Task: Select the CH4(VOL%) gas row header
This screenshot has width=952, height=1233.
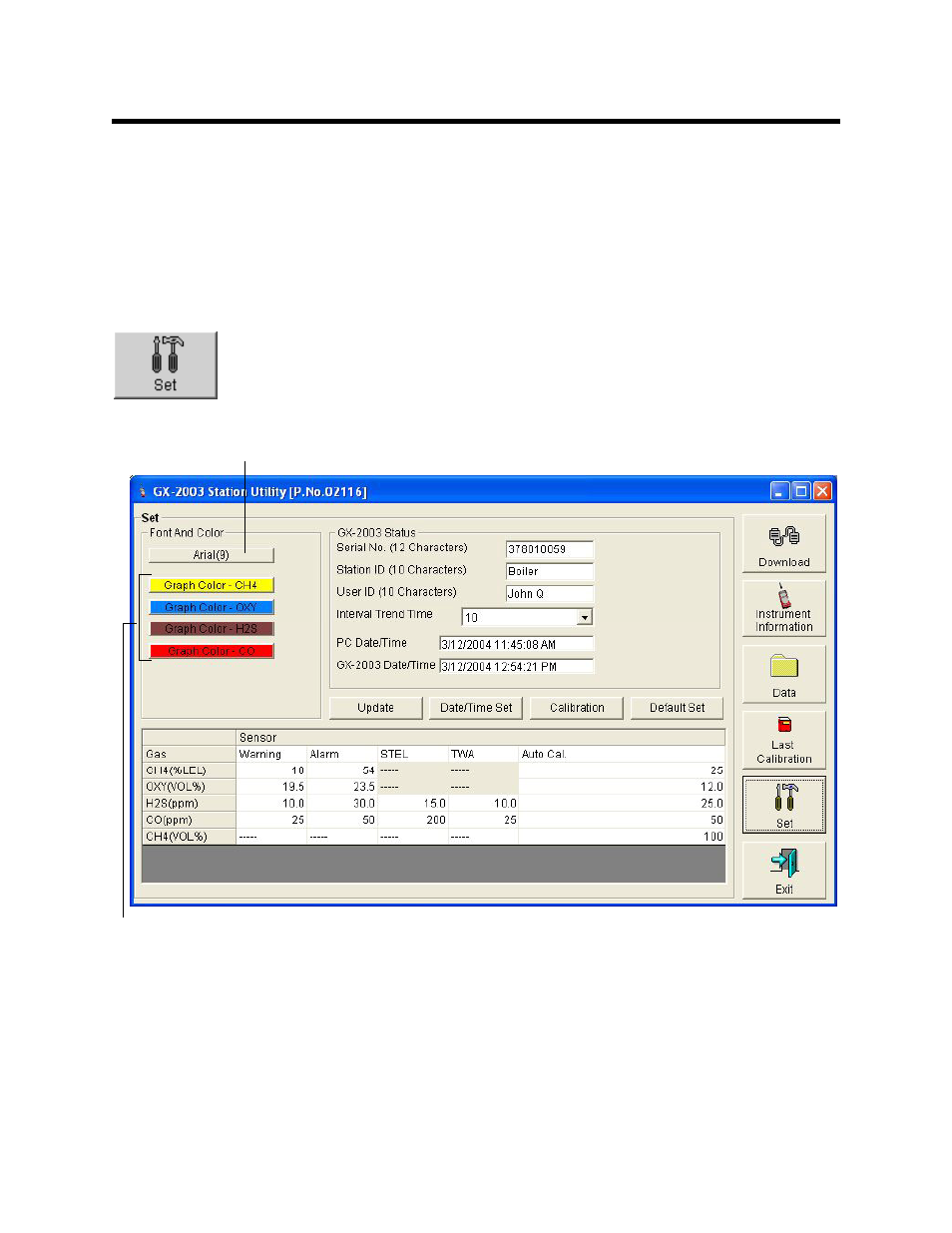Action: 189,837
